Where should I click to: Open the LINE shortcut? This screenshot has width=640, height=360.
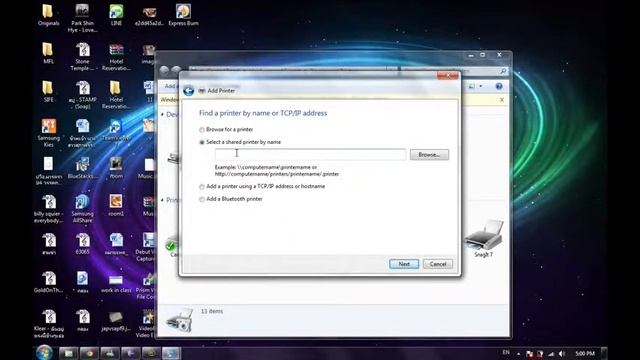click(x=116, y=15)
